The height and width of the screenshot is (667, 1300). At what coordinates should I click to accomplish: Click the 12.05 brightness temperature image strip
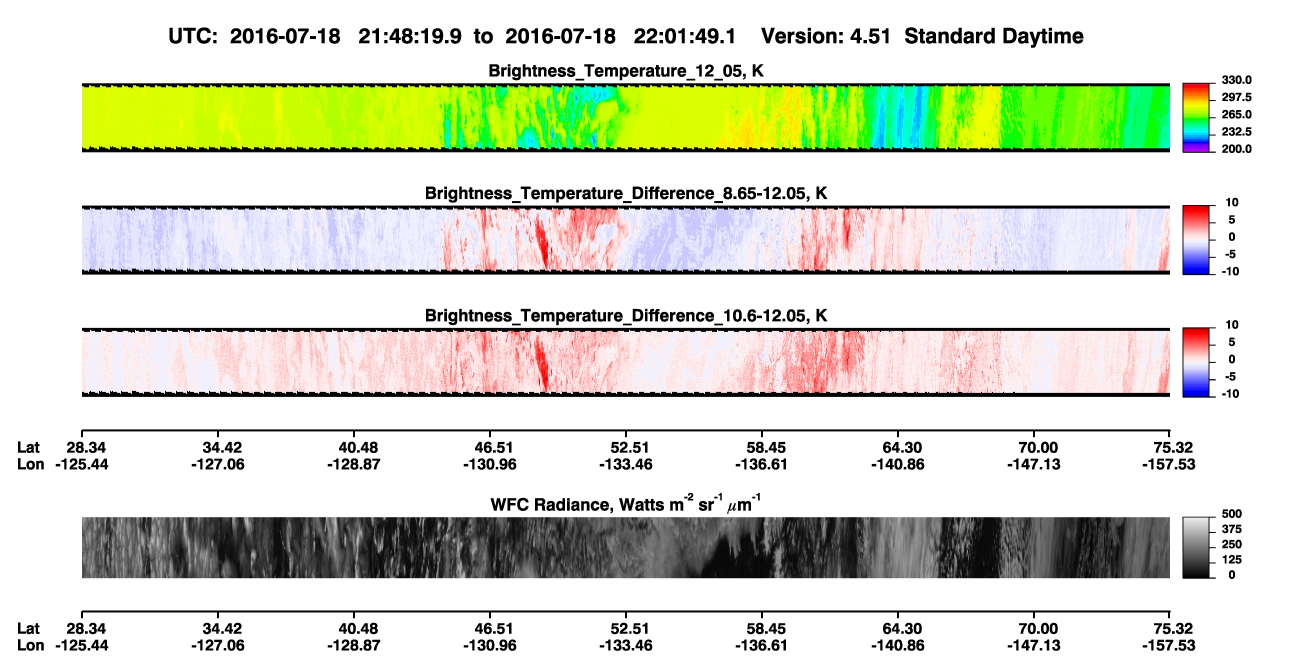(x=625, y=117)
